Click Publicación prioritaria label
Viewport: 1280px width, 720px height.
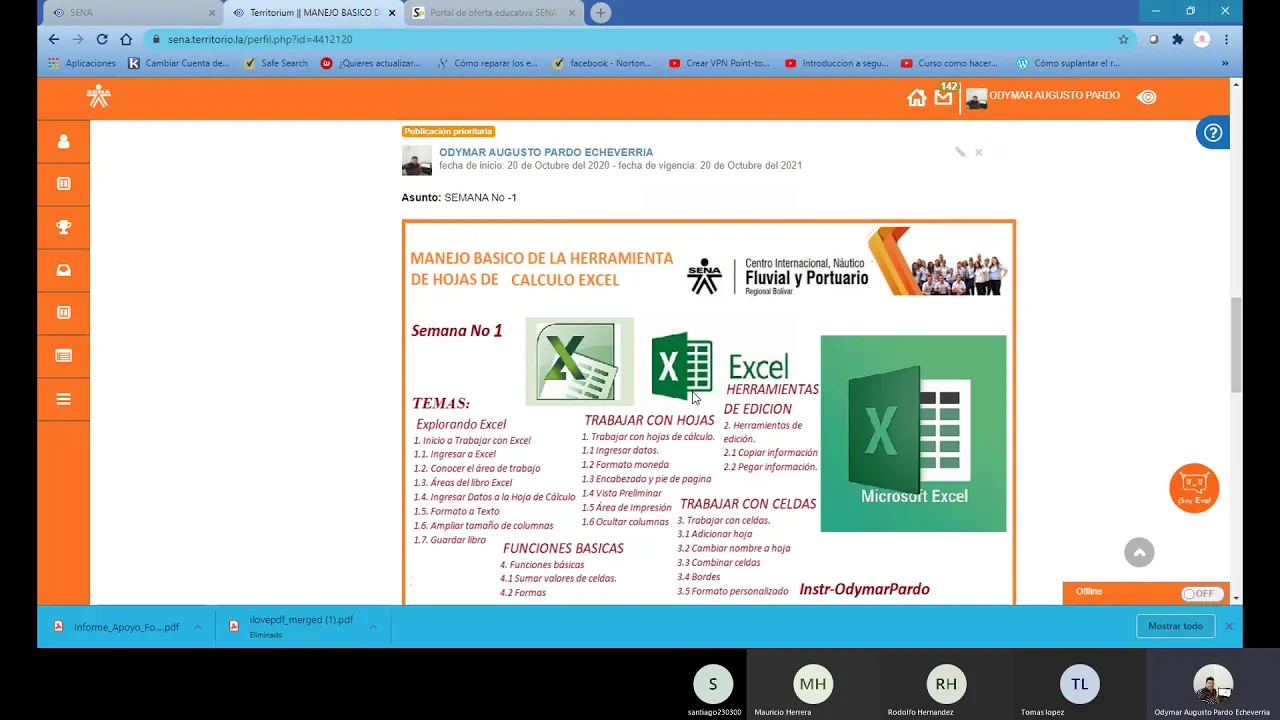[x=448, y=131]
